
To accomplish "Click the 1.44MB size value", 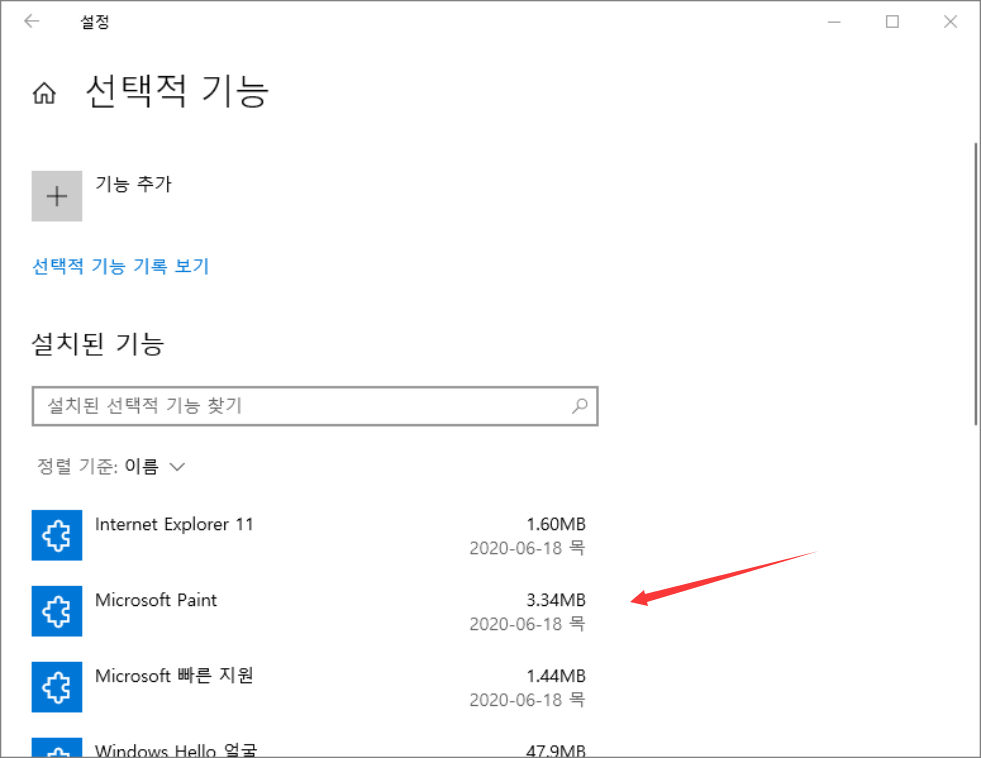I will [x=556, y=675].
